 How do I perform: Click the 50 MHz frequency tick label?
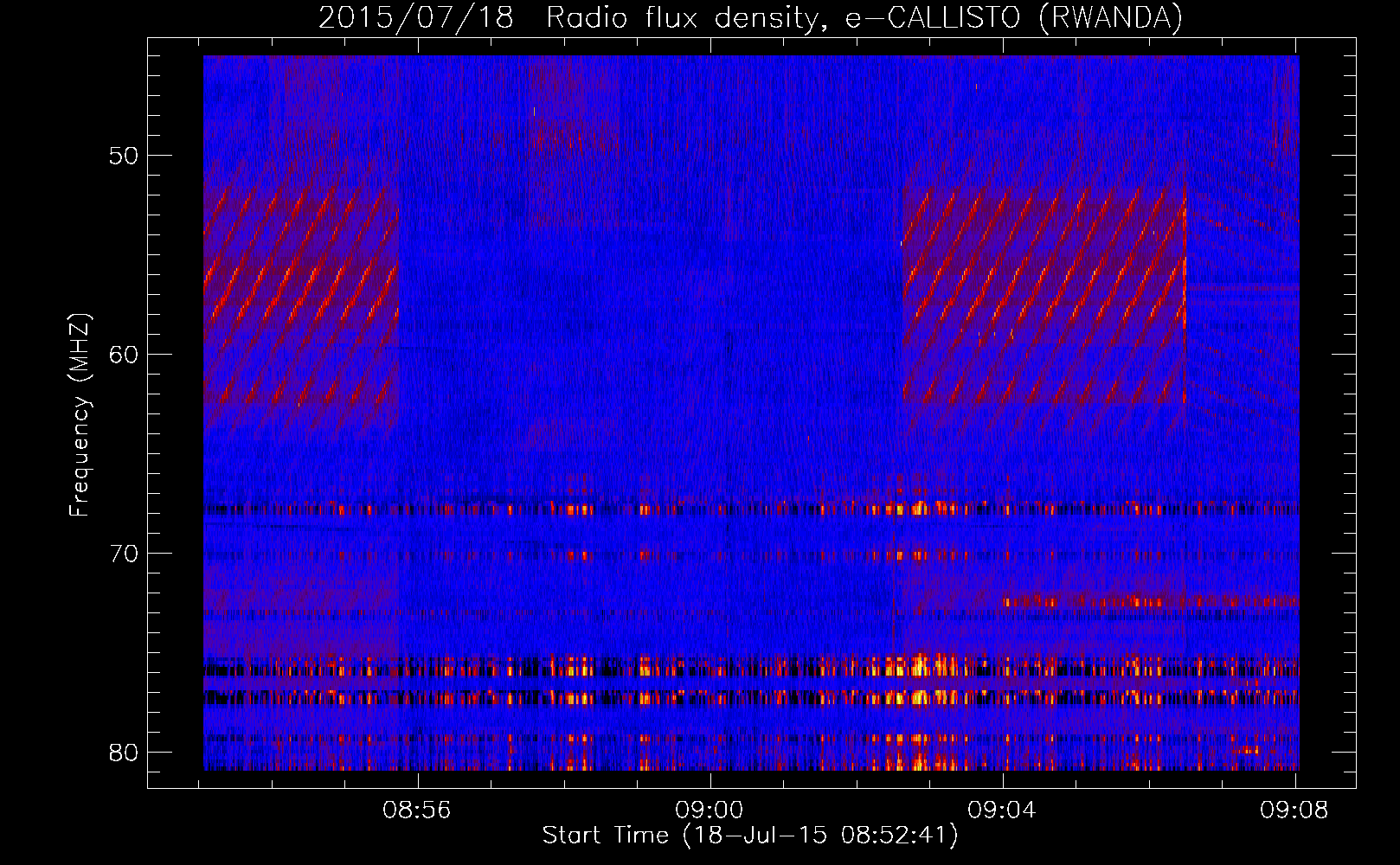[x=124, y=157]
